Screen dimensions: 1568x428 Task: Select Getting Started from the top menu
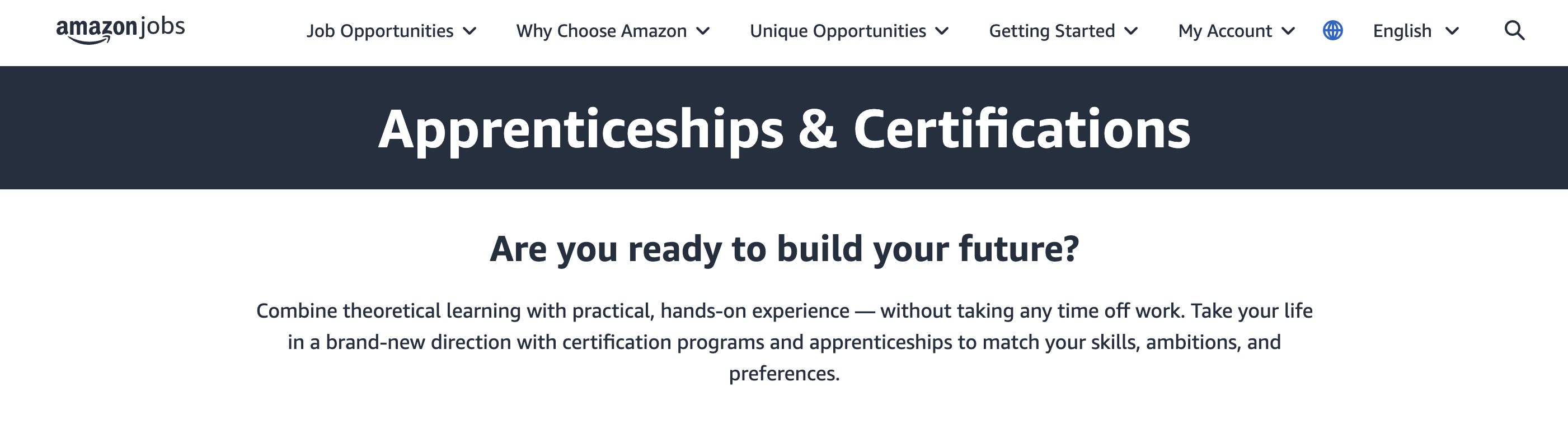click(1051, 30)
